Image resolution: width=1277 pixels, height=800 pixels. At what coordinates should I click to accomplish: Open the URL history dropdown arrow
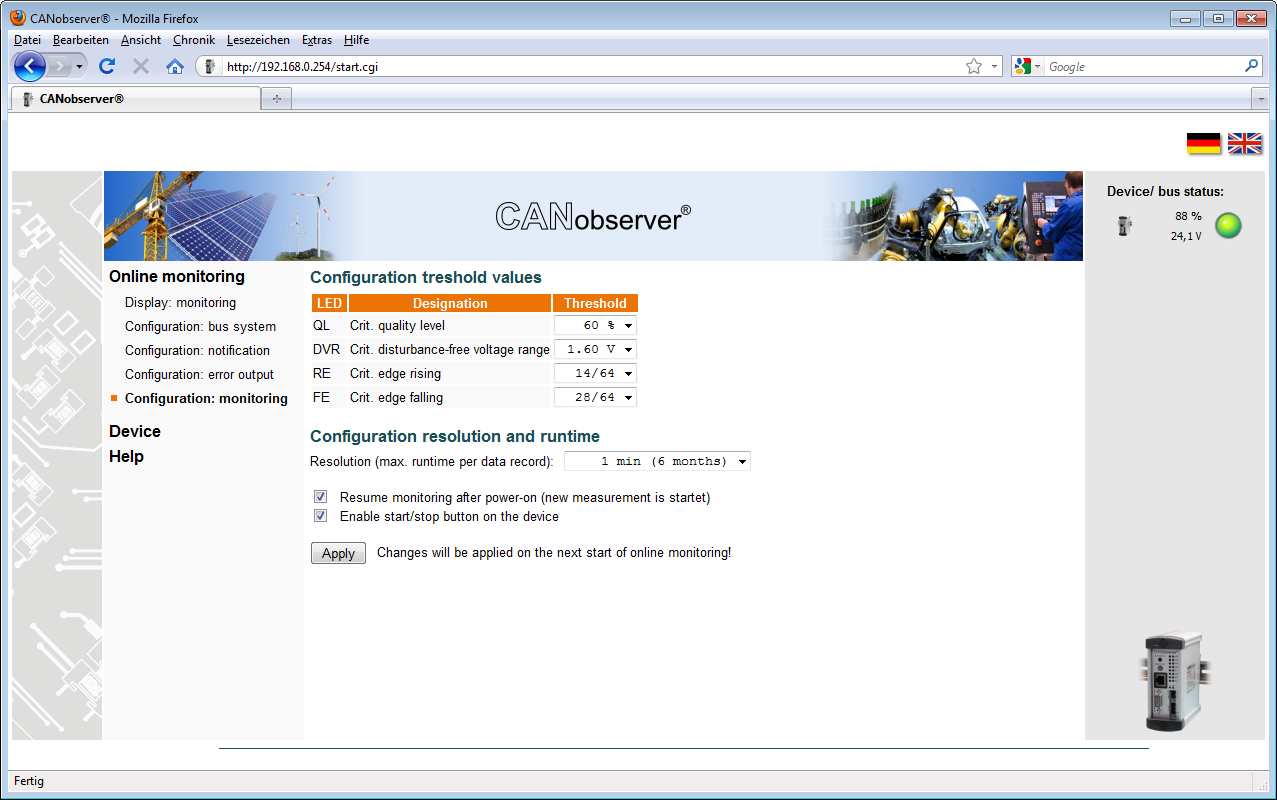pos(994,67)
